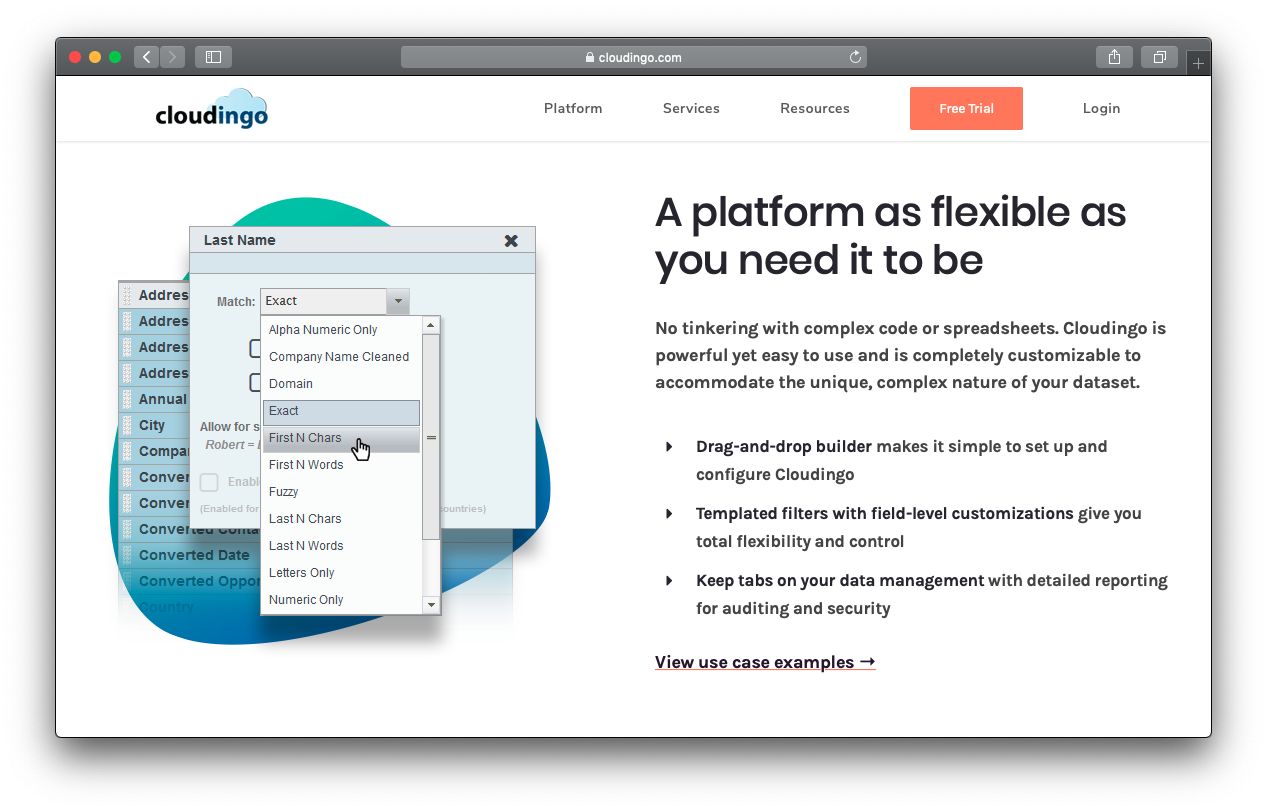Screen dimensions: 1267x811
Task: Open the Services menu
Action: point(691,108)
